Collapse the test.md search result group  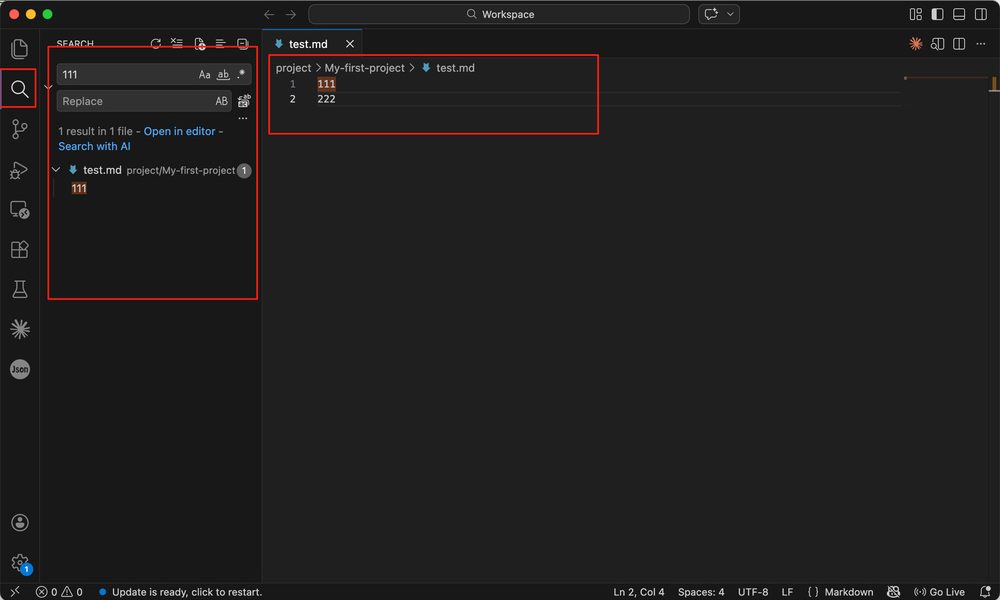(x=56, y=170)
